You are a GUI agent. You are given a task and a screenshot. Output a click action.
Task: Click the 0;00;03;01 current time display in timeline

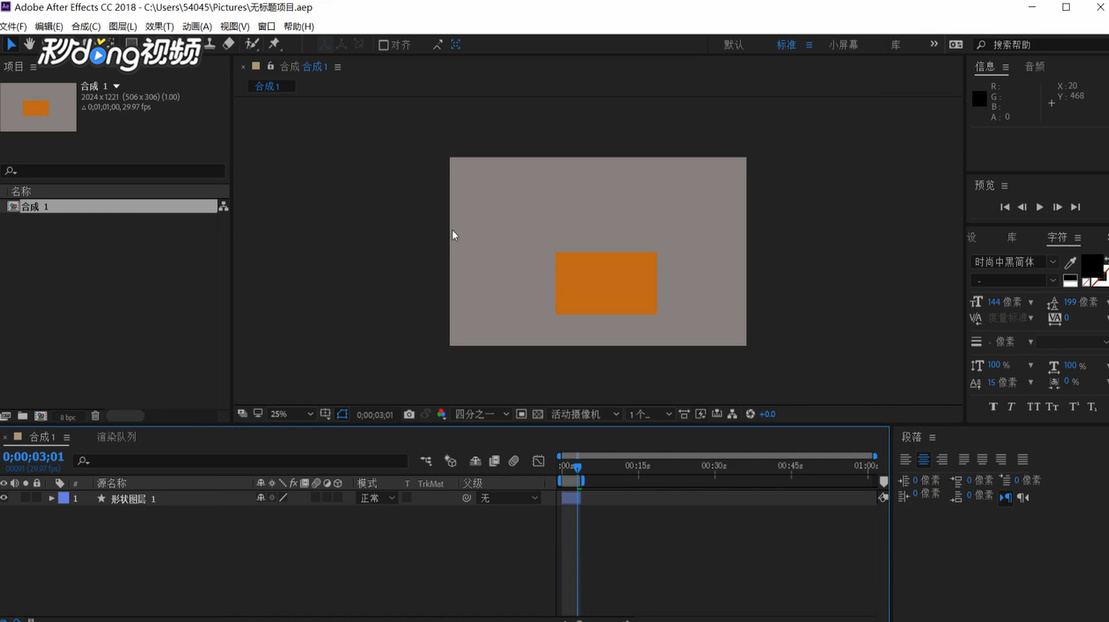pyautogui.click(x=33, y=456)
